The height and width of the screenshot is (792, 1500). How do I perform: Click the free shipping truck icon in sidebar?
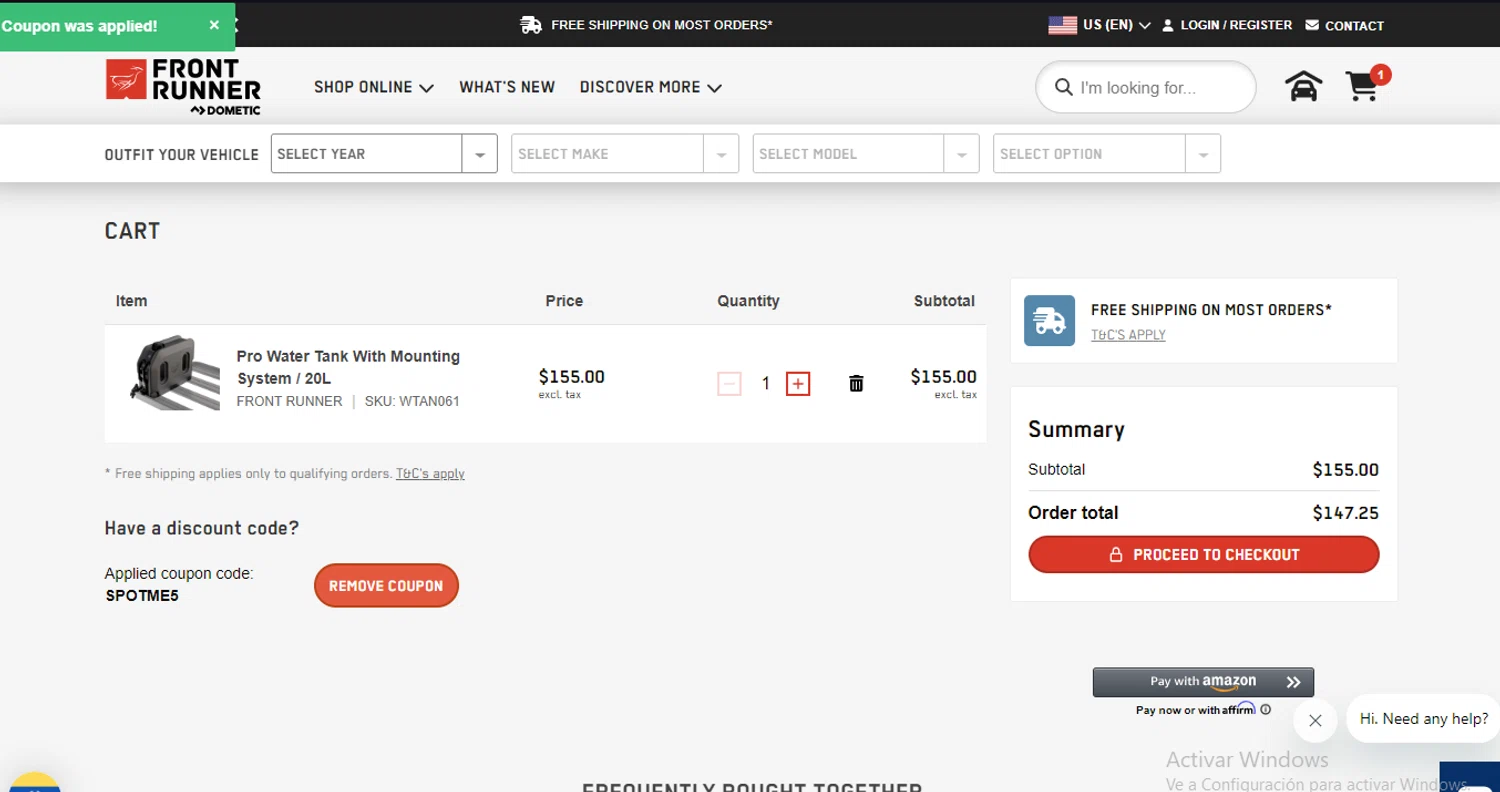click(x=1049, y=321)
